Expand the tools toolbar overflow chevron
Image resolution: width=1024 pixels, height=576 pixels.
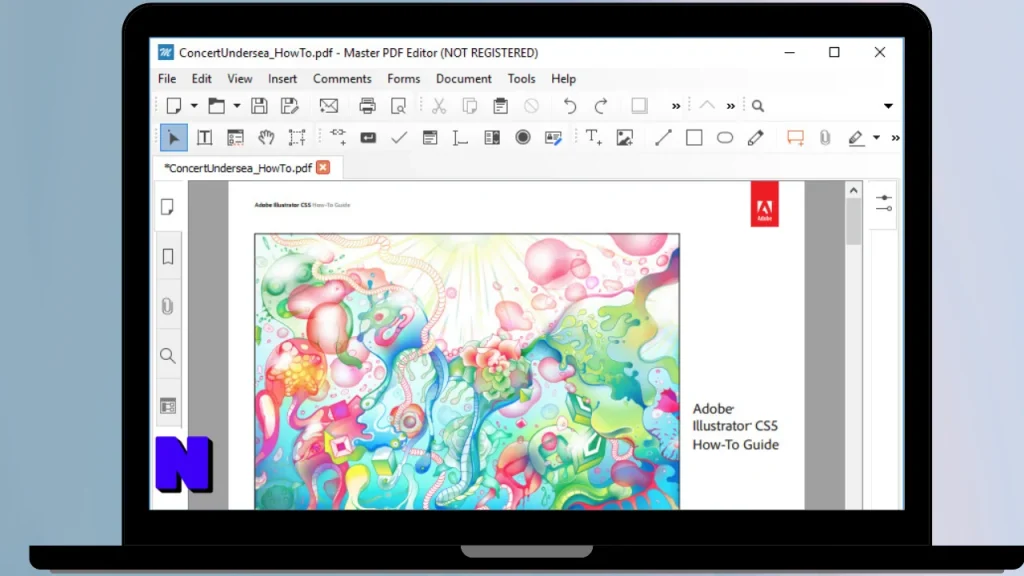895,138
